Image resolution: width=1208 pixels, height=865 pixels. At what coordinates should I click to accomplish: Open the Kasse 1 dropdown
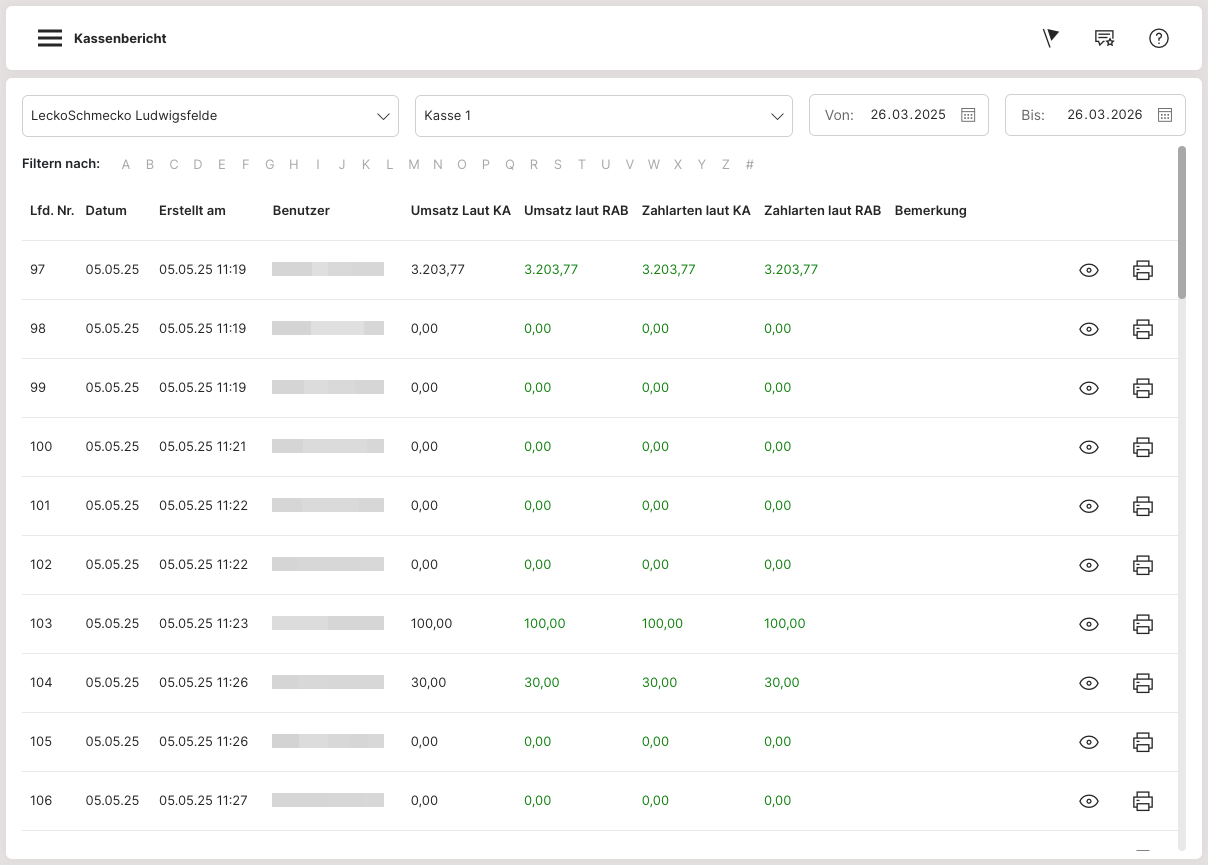coord(603,116)
